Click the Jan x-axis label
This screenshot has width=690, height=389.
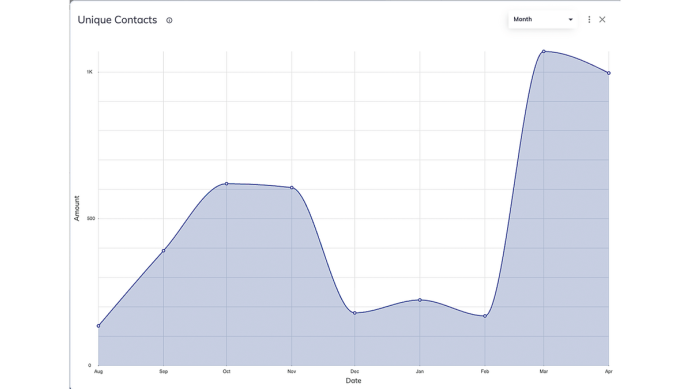[x=420, y=371]
